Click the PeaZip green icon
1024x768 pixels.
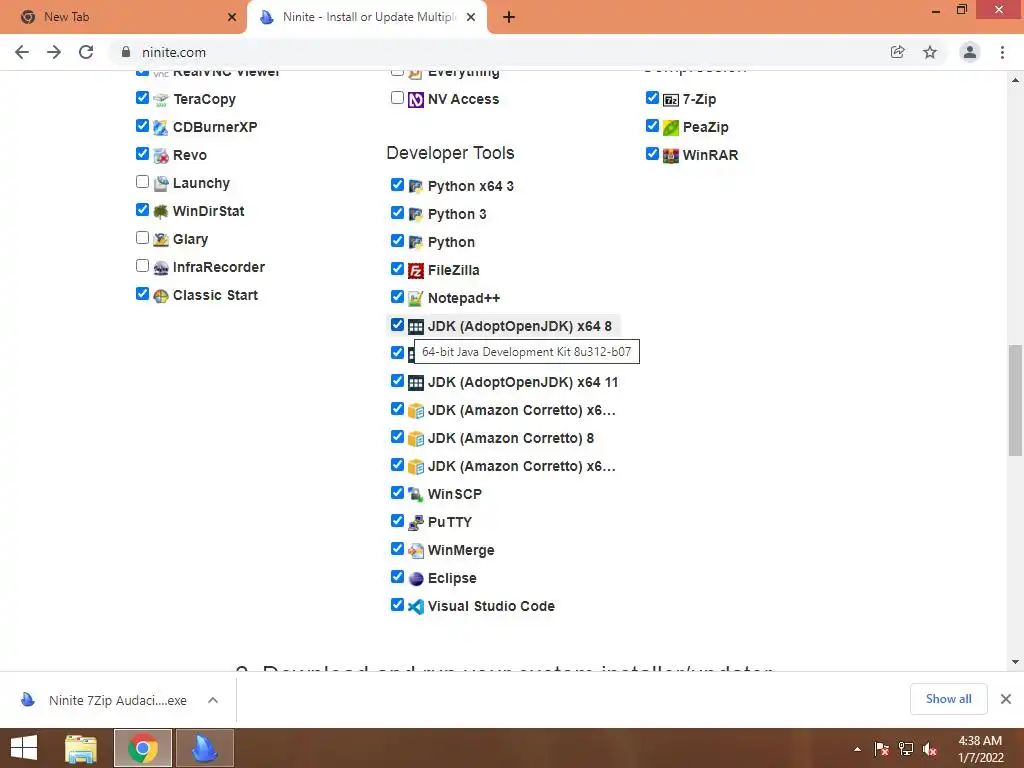point(671,127)
